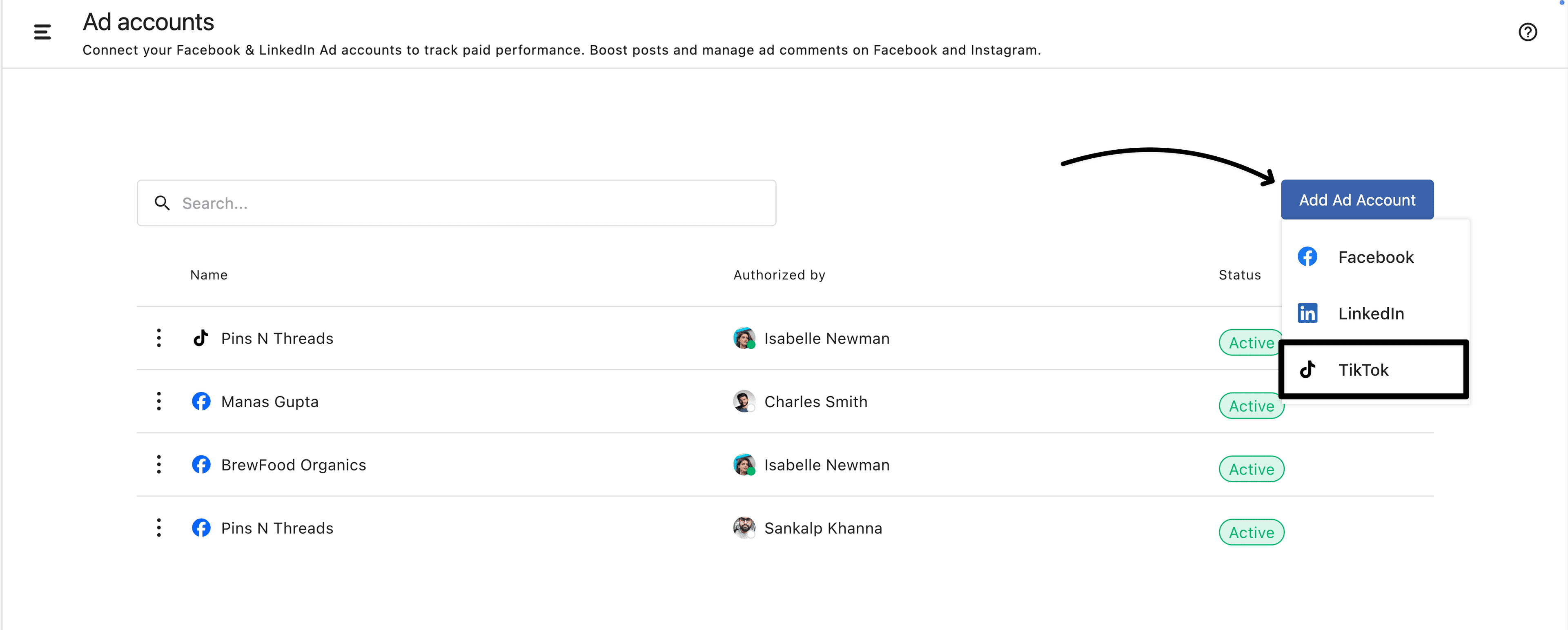Click the search magnifier icon
The image size is (1568, 630).
click(162, 203)
